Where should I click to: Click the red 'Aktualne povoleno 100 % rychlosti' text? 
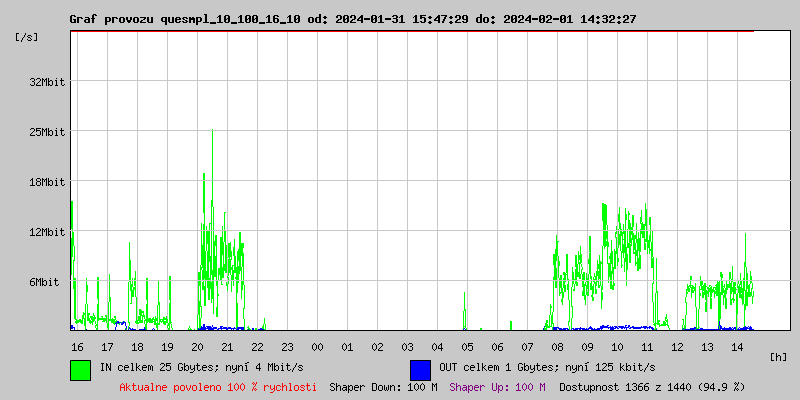click(x=218, y=387)
